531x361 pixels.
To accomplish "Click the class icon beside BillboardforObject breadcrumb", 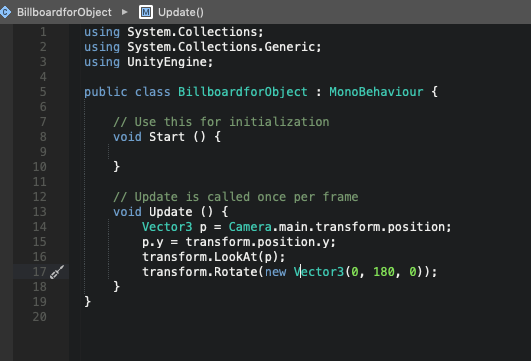I will pos(5,12).
